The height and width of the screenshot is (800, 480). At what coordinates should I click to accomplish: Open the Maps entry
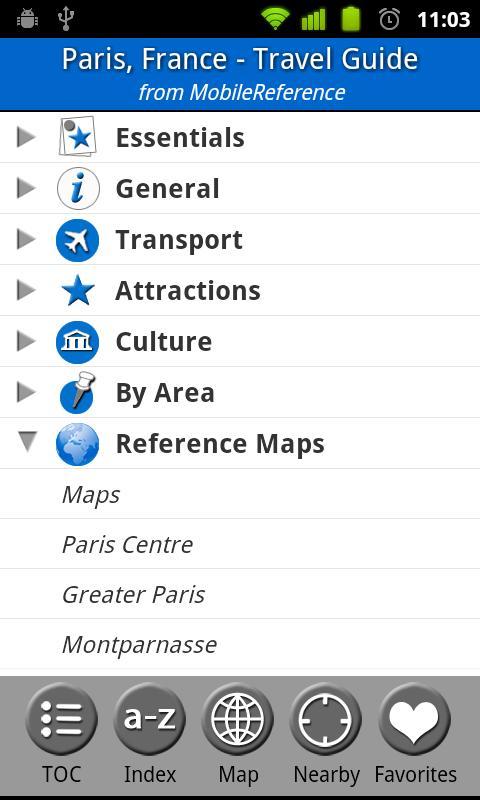[x=240, y=494]
